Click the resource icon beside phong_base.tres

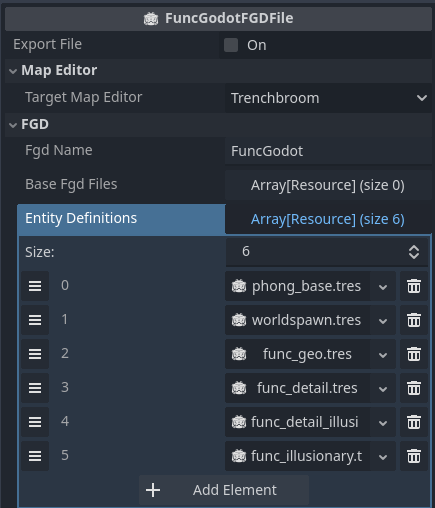(x=239, y=286)
